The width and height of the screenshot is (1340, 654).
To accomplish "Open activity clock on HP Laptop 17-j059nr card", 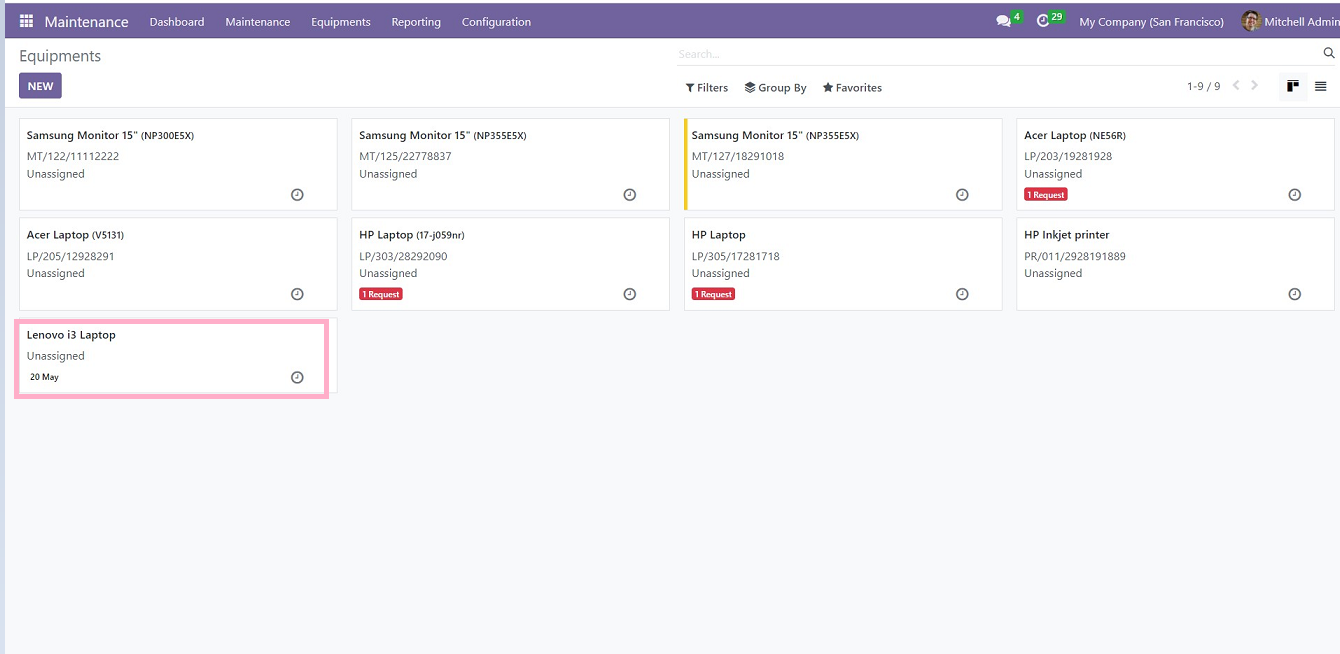I will coord(630,294).
